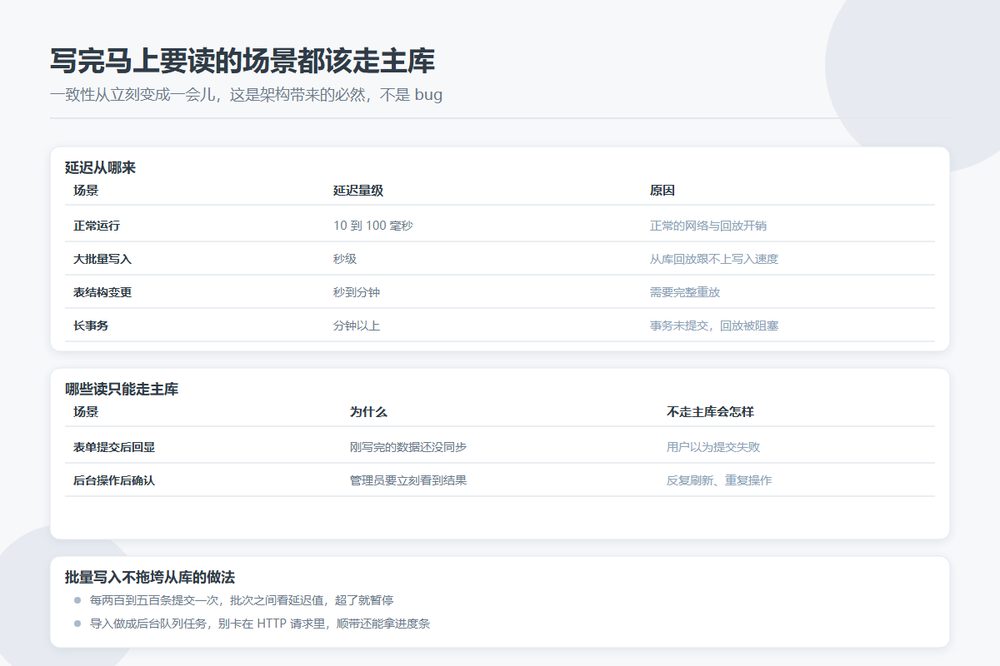Select the 长事务 row label

tap(91, 325)
